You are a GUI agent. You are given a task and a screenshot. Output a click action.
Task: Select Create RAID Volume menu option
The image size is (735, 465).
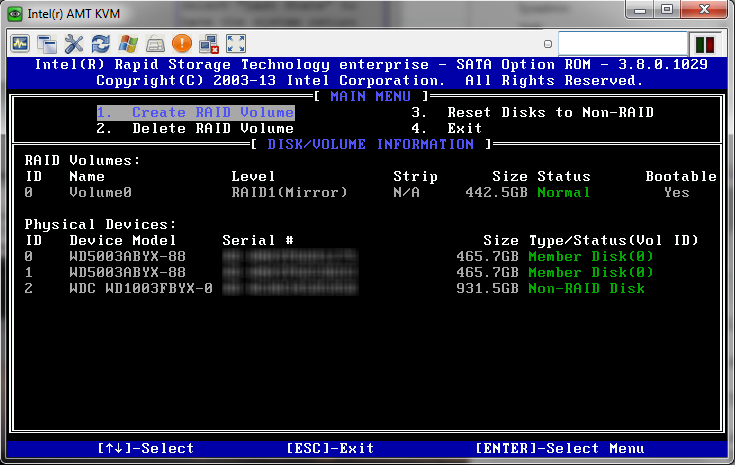click(195, 112)
